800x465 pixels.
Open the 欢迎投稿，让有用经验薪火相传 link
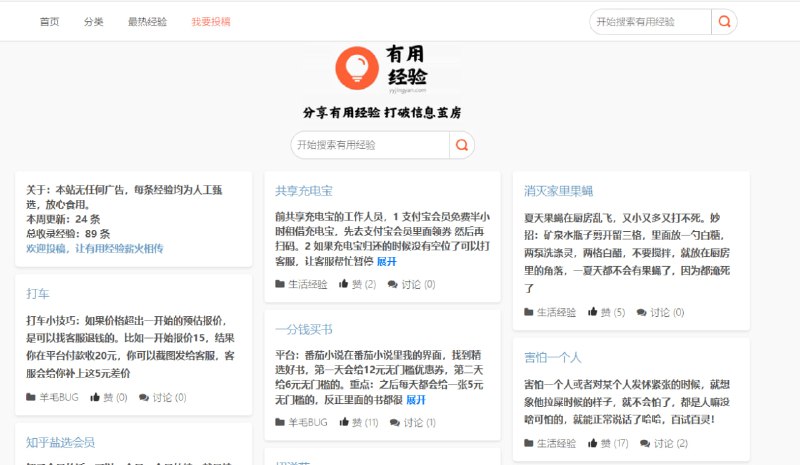(95, 249)
